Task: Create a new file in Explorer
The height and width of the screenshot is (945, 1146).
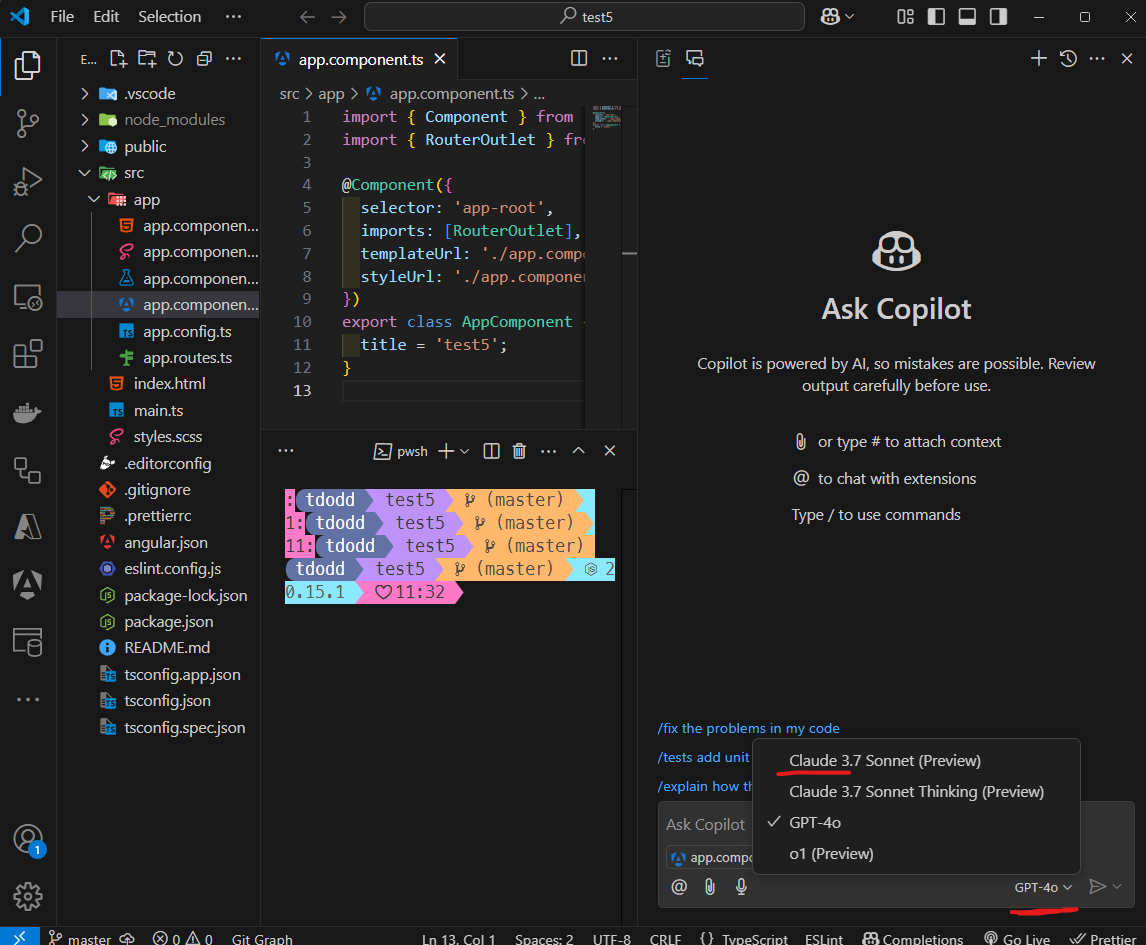Action: [118, 58]
